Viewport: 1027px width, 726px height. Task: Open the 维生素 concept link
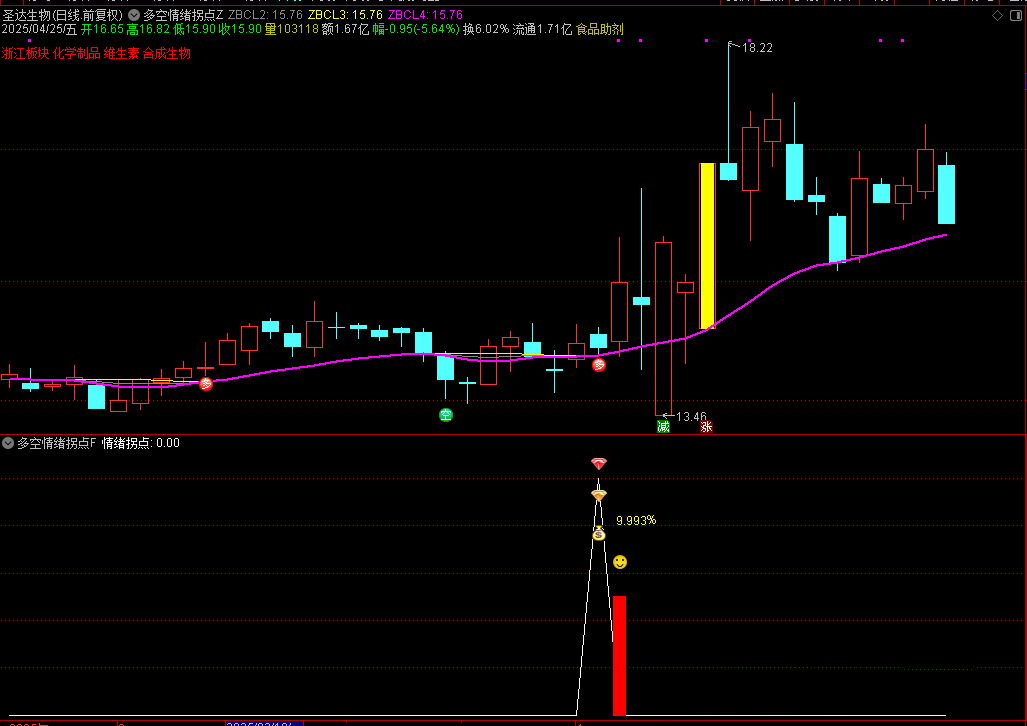(x=121, y=53)
